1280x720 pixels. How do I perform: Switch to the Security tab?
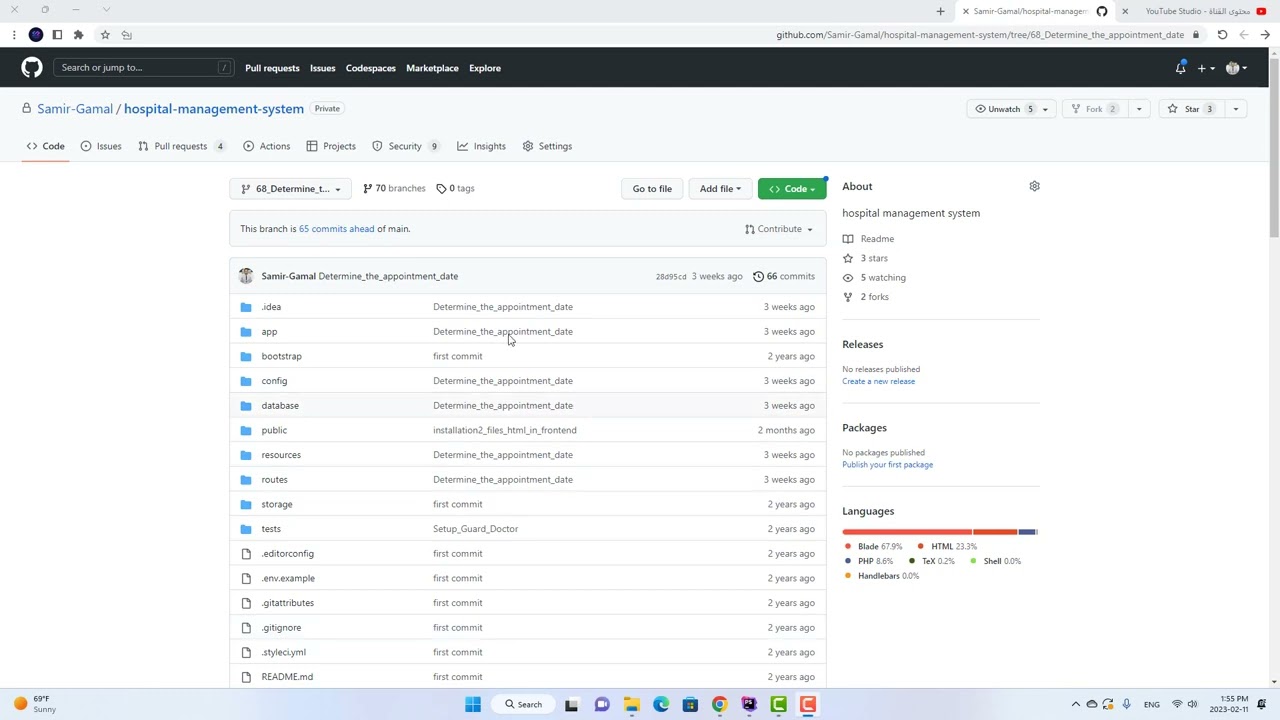[406, 146]
